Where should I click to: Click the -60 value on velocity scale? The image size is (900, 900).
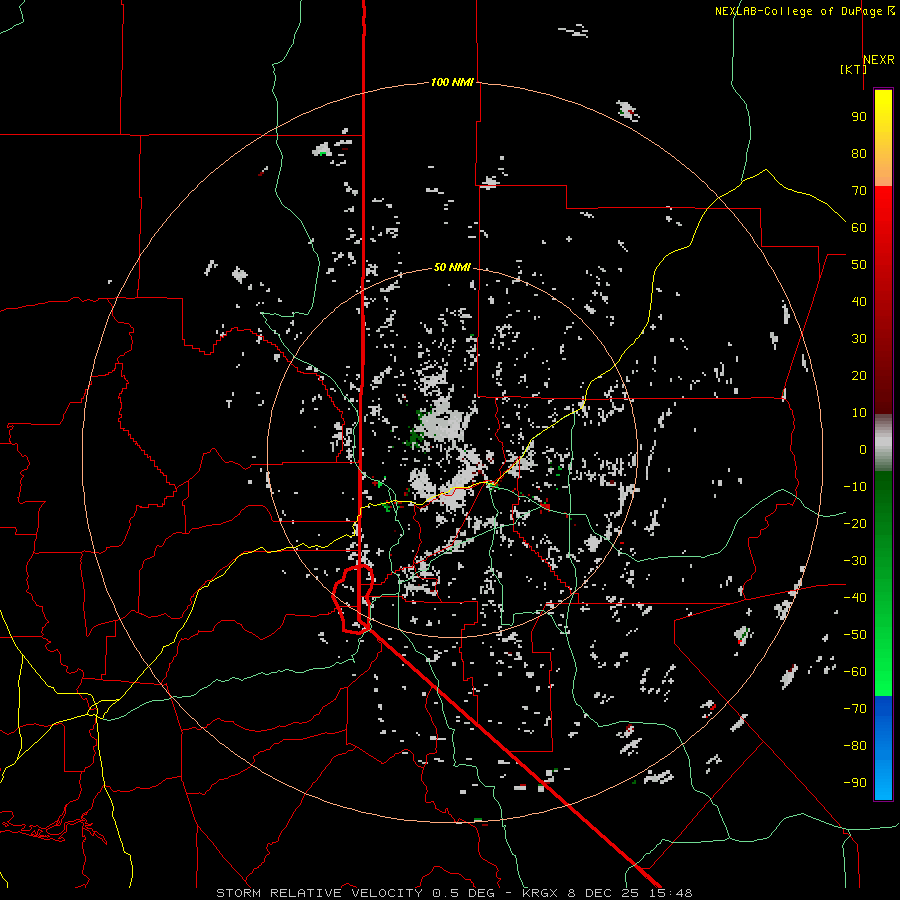855,672
